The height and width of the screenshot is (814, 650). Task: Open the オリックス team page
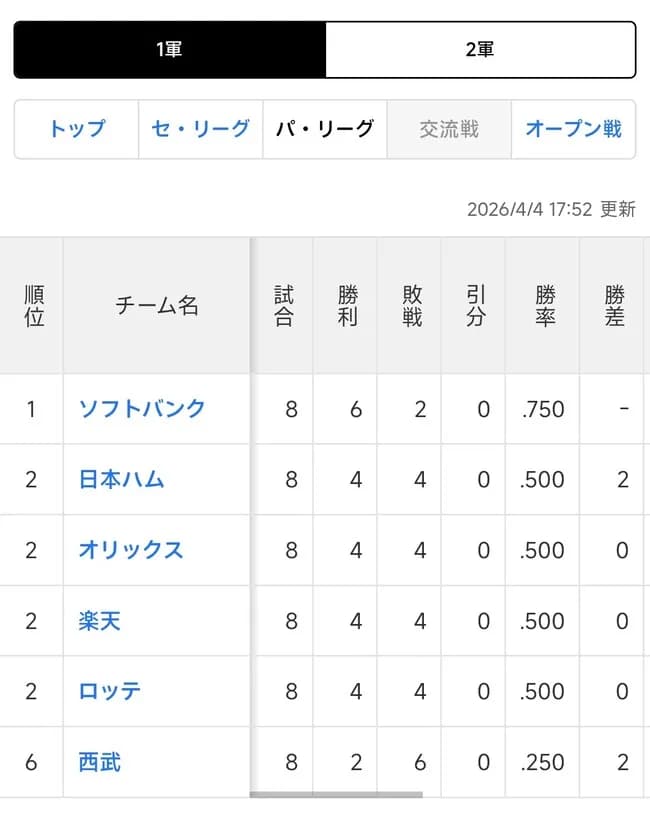[x=128, y=550]
